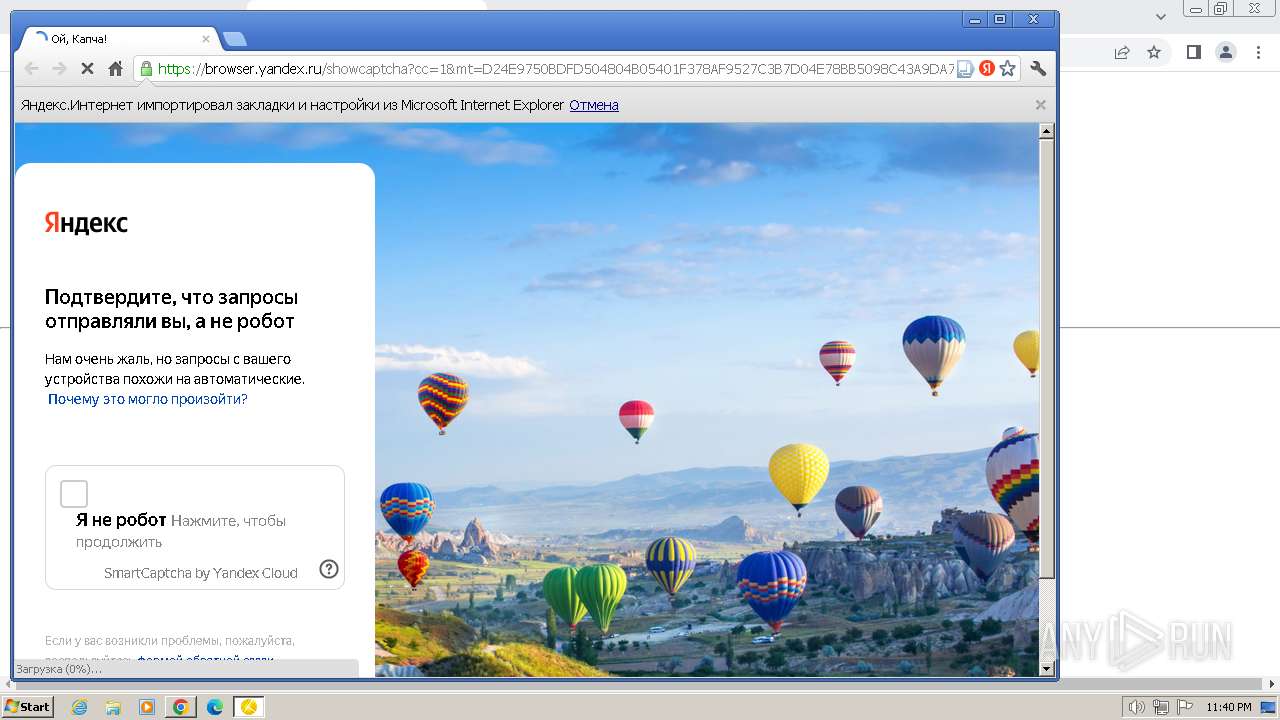Viewport: 1280px width, 720px height.
Task: Open Почему это могло произойти? link
Action: coord(147,399)
